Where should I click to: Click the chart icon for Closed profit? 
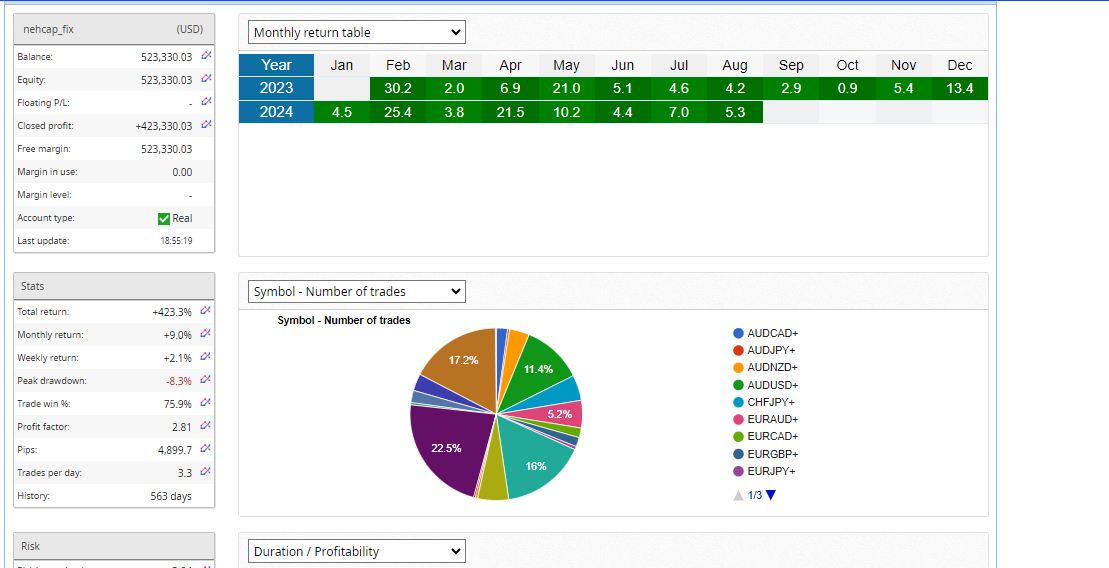[206, 126]
